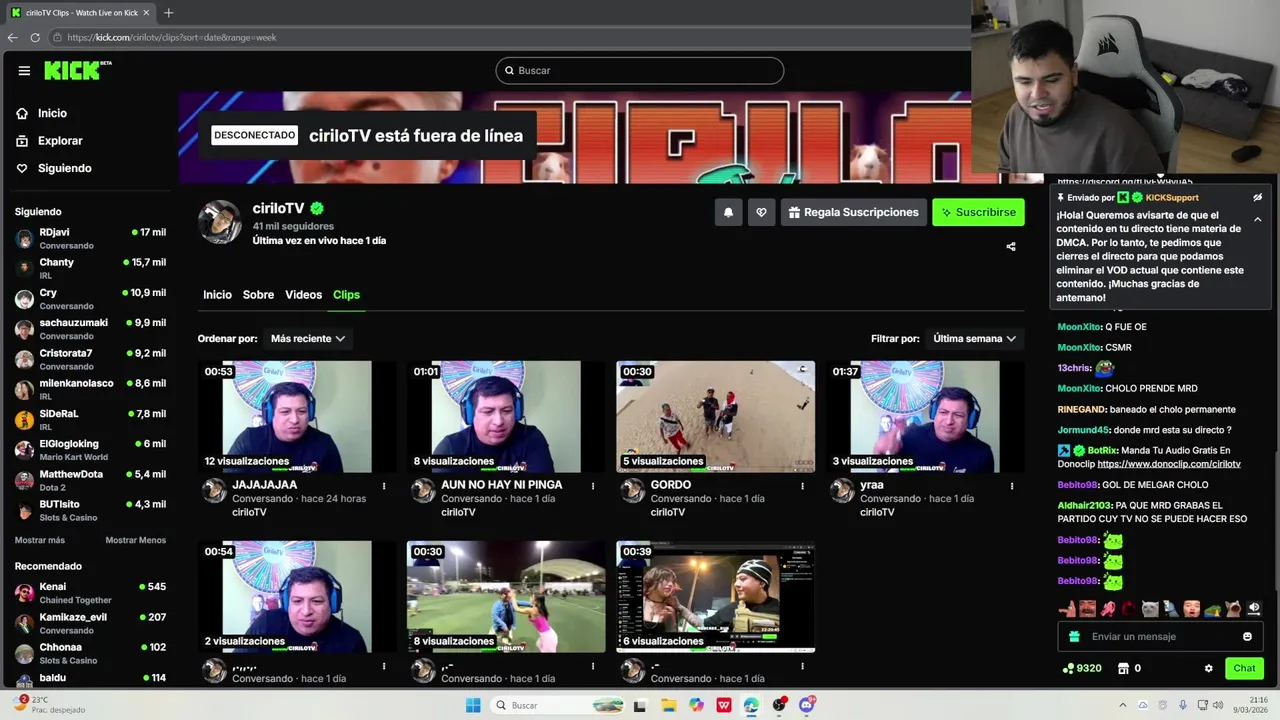This screenshot has width=1280, height=720.
Task: Open Kamikaze_evil recommended channel
Action: (x=90, y=623)
